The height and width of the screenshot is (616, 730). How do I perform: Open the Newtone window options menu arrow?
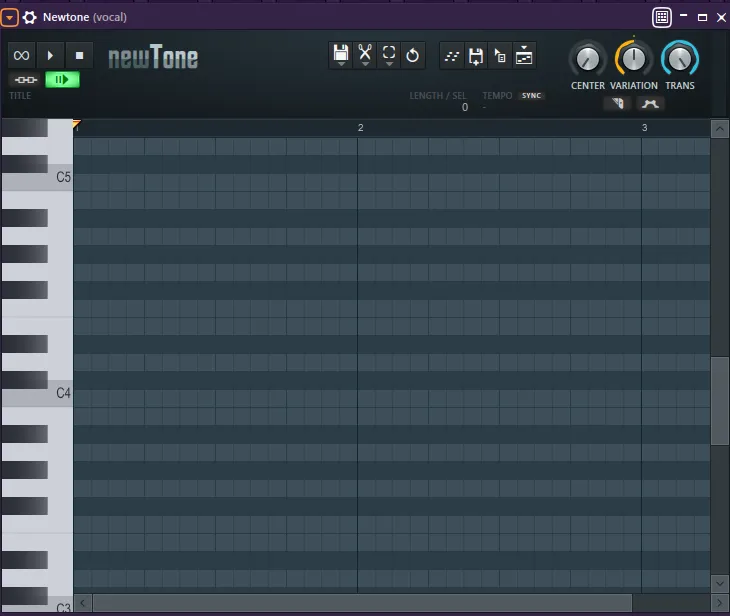coord(10,17)
